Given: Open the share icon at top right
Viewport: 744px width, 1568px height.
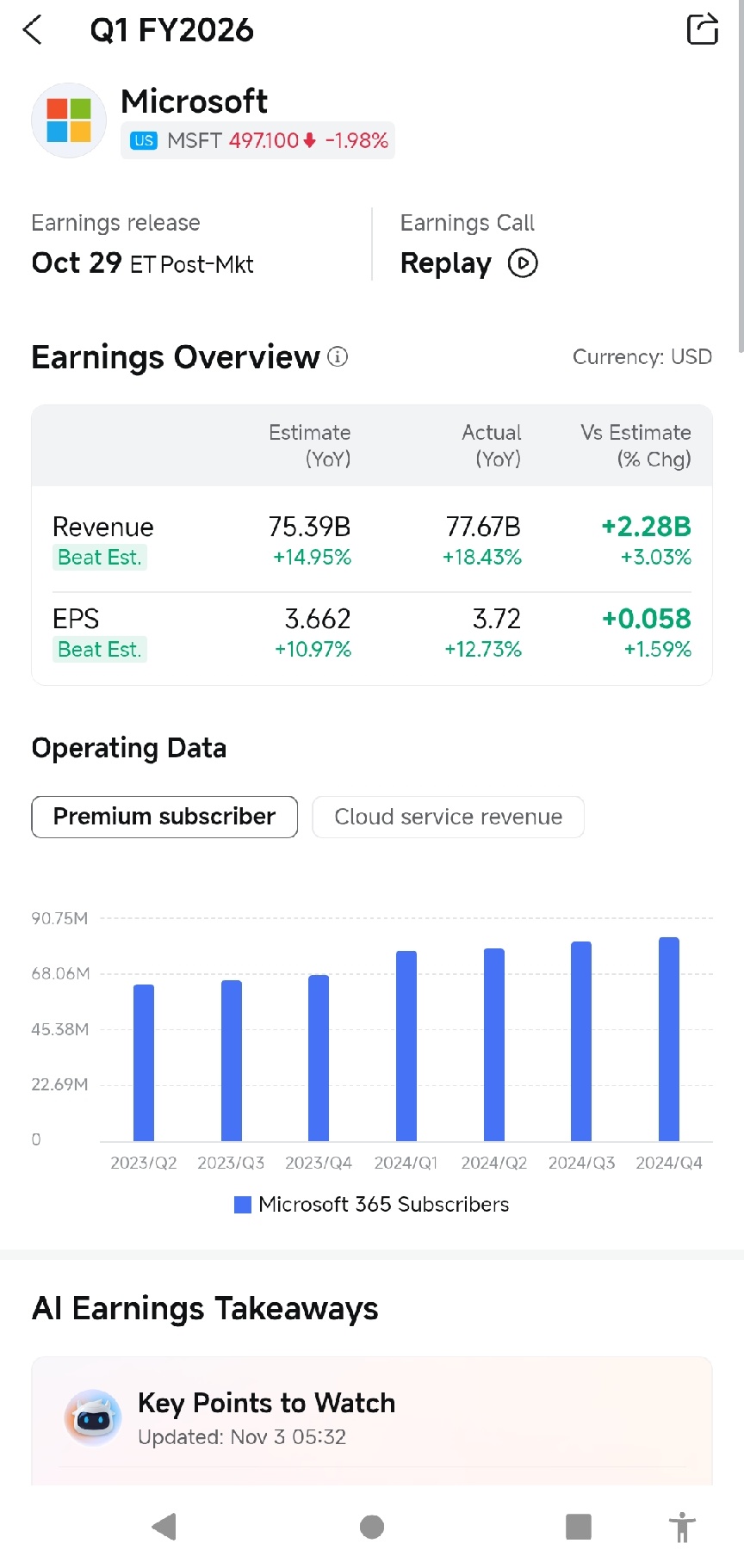Looking at the screenshot, I should tap(703, 28).
